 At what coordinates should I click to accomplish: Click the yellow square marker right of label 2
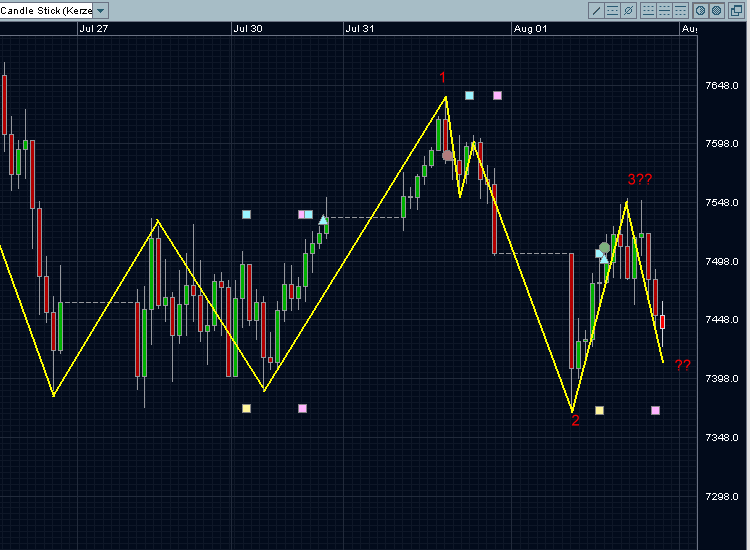click(599, 410)
